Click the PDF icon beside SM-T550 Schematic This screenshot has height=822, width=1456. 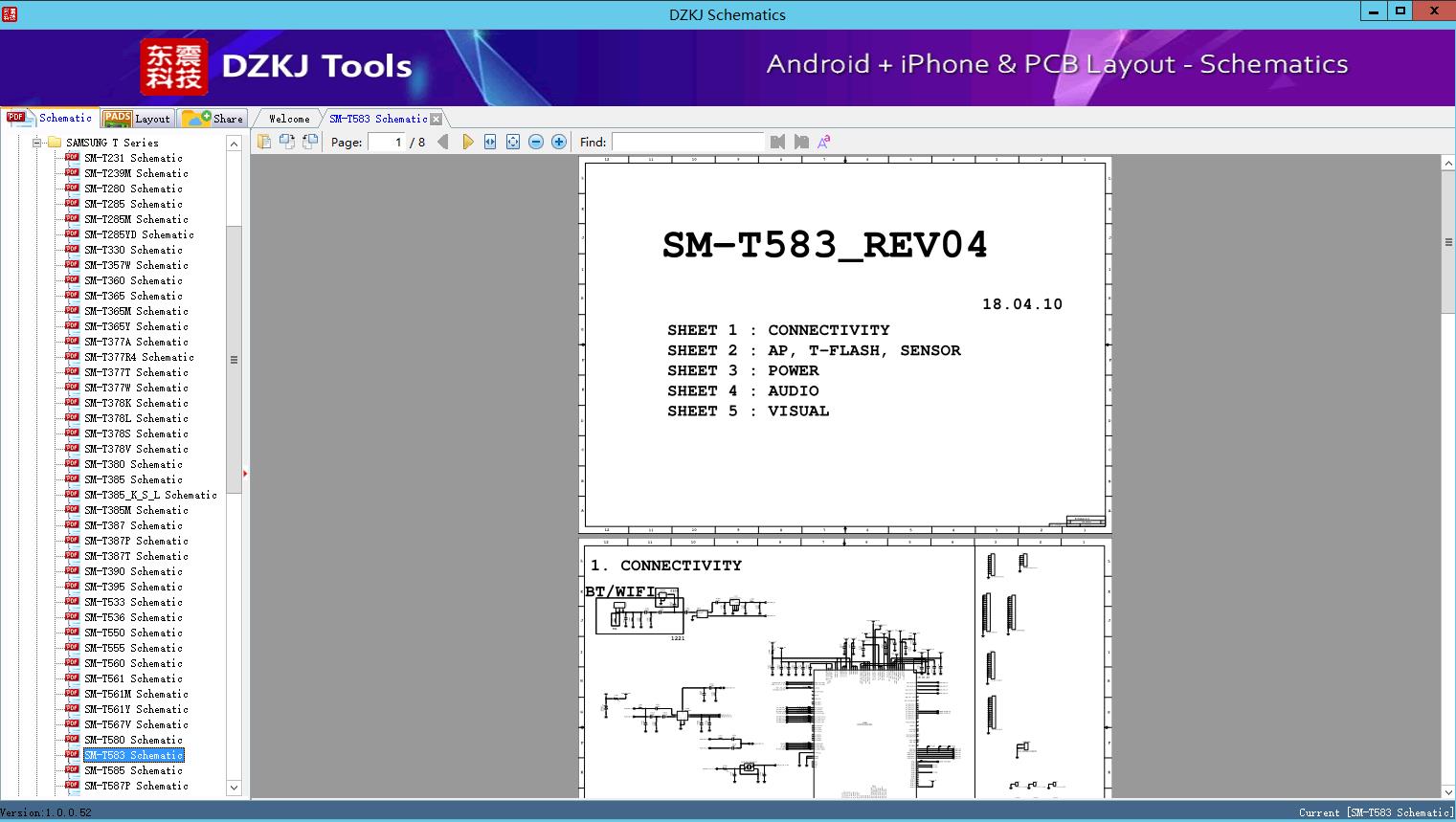point(72,632)
